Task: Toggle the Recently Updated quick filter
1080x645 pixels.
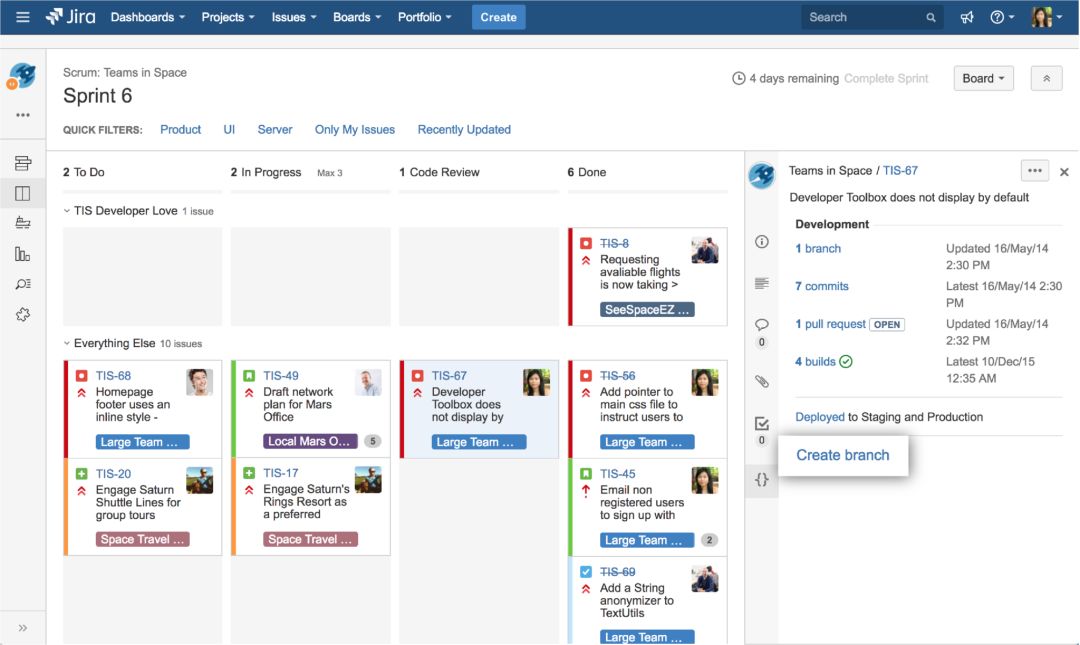Action: pyautogui.click(x=464, y=130)
